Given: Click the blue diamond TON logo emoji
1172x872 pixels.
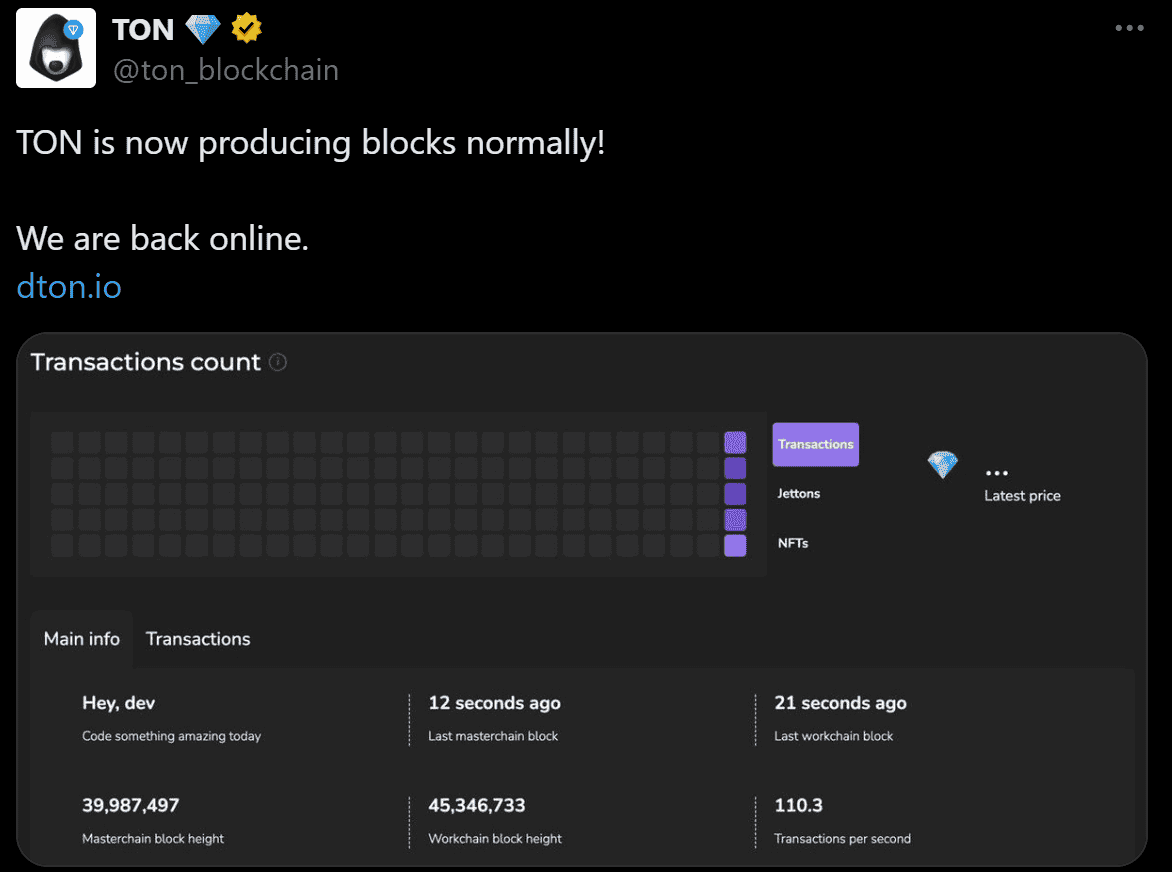Looking at the screenshot, I should [x=202, y=28].
